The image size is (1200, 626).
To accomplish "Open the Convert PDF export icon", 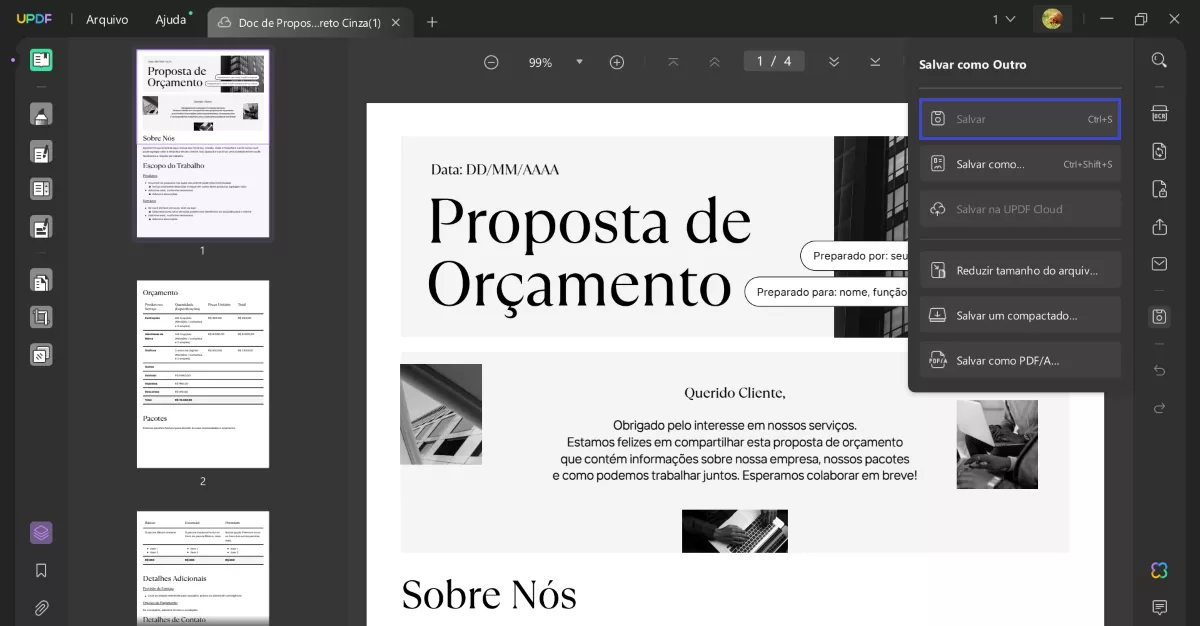I will coord(1159,151).
